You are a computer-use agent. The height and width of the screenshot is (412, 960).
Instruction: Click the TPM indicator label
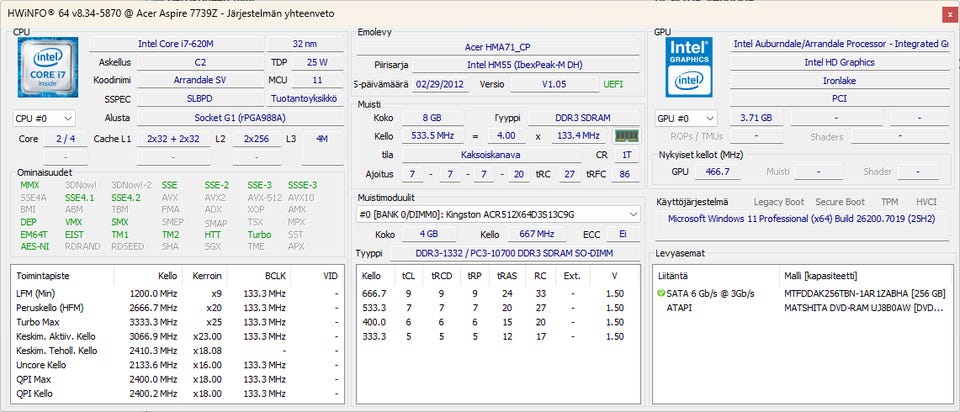point(888,202)
